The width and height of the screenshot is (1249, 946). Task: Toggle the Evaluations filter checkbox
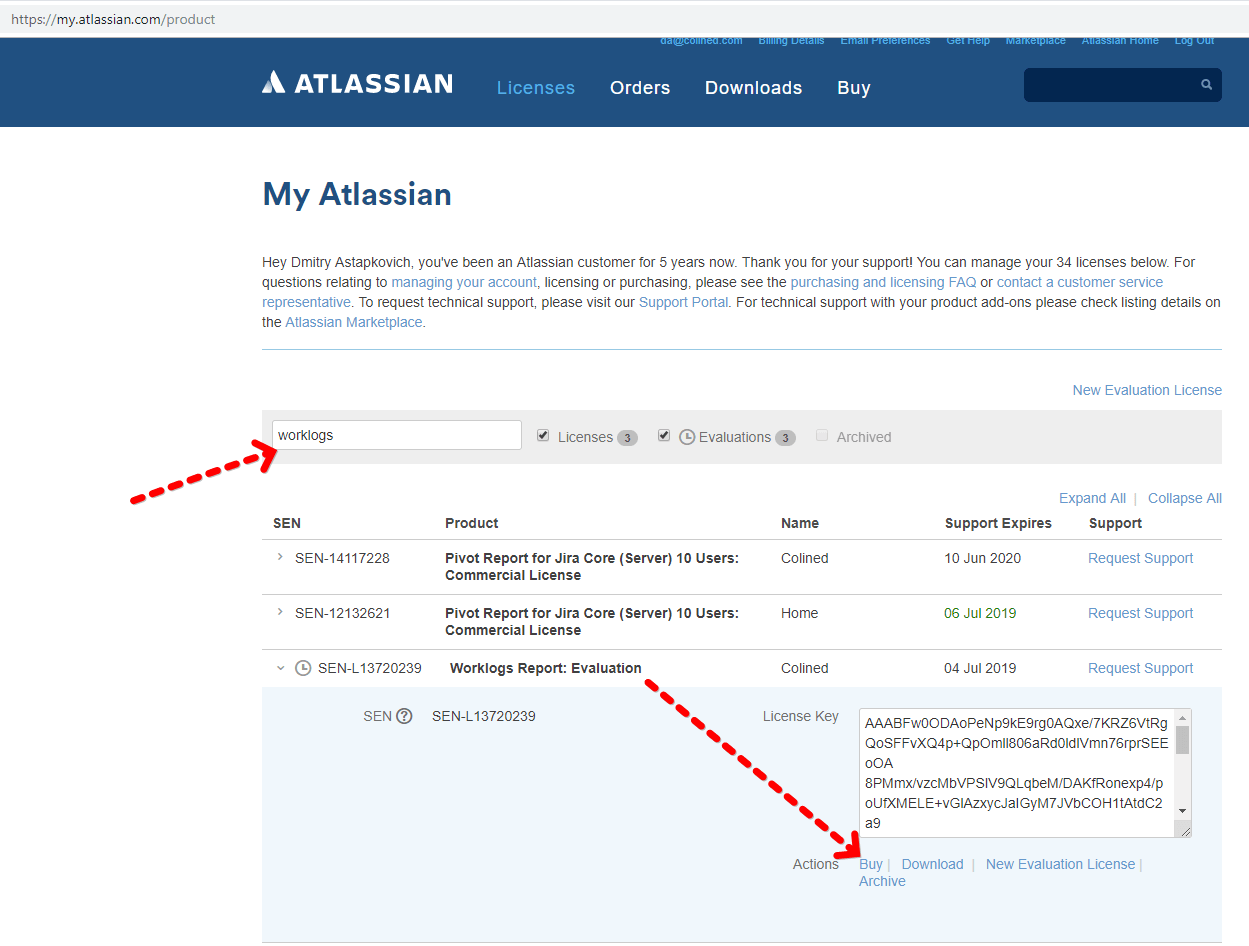664,436
